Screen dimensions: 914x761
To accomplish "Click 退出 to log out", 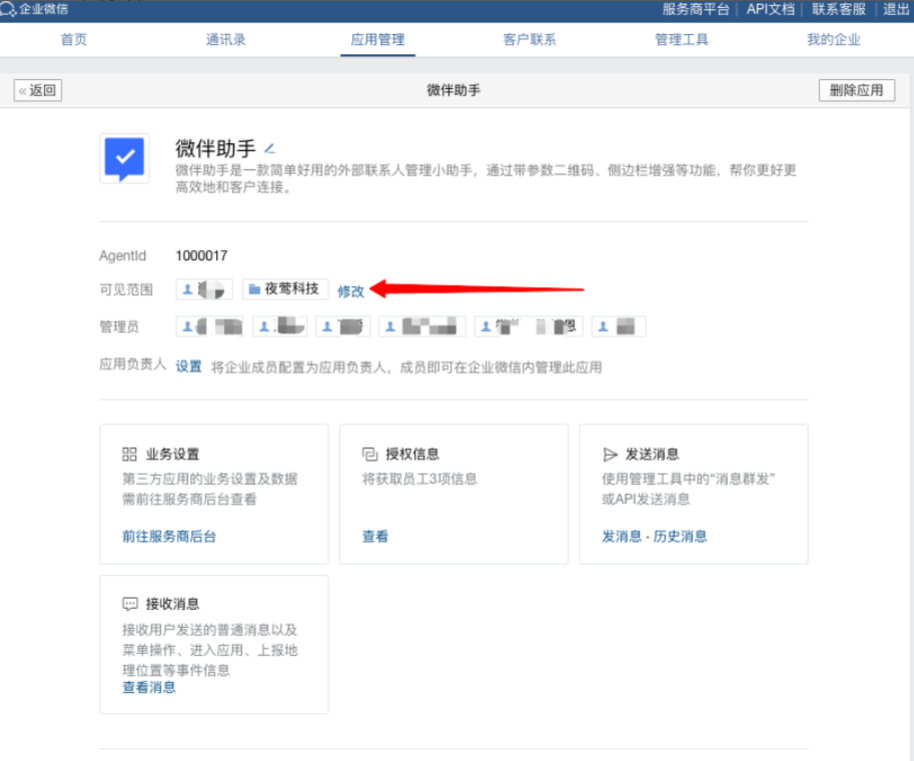I will tap(896, 9).
